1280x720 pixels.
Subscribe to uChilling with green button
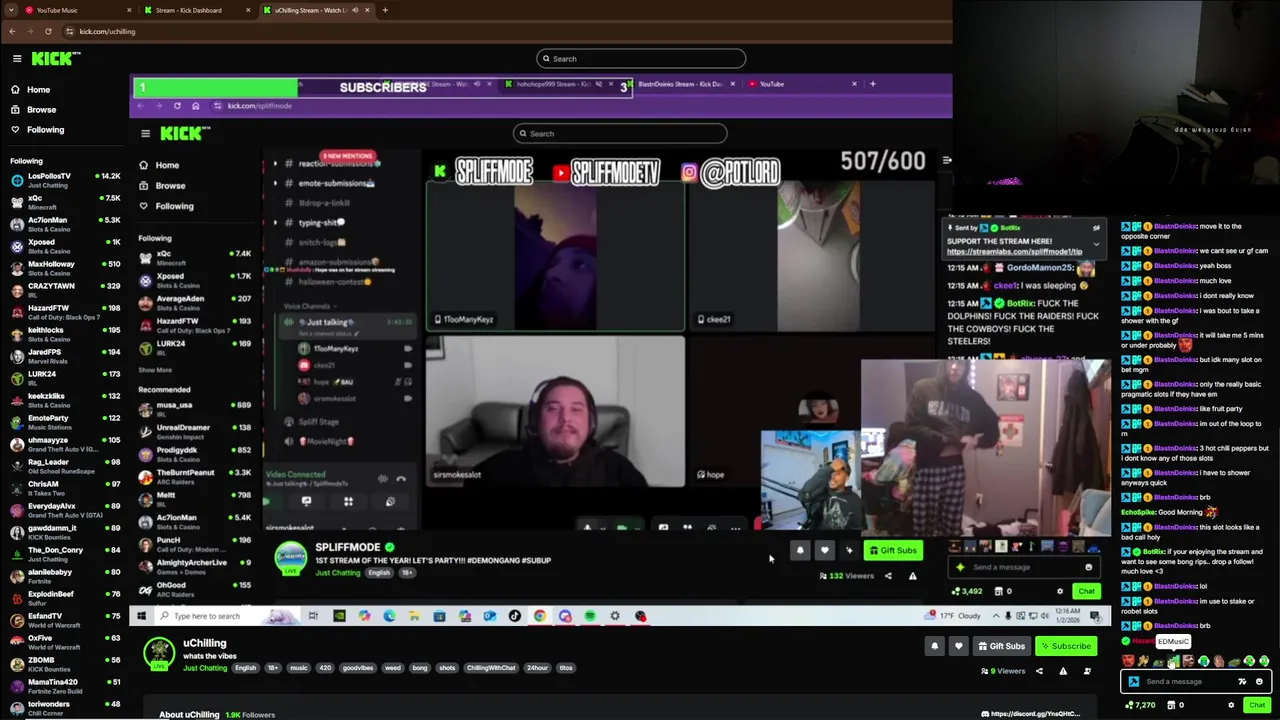pos(1065,646)
